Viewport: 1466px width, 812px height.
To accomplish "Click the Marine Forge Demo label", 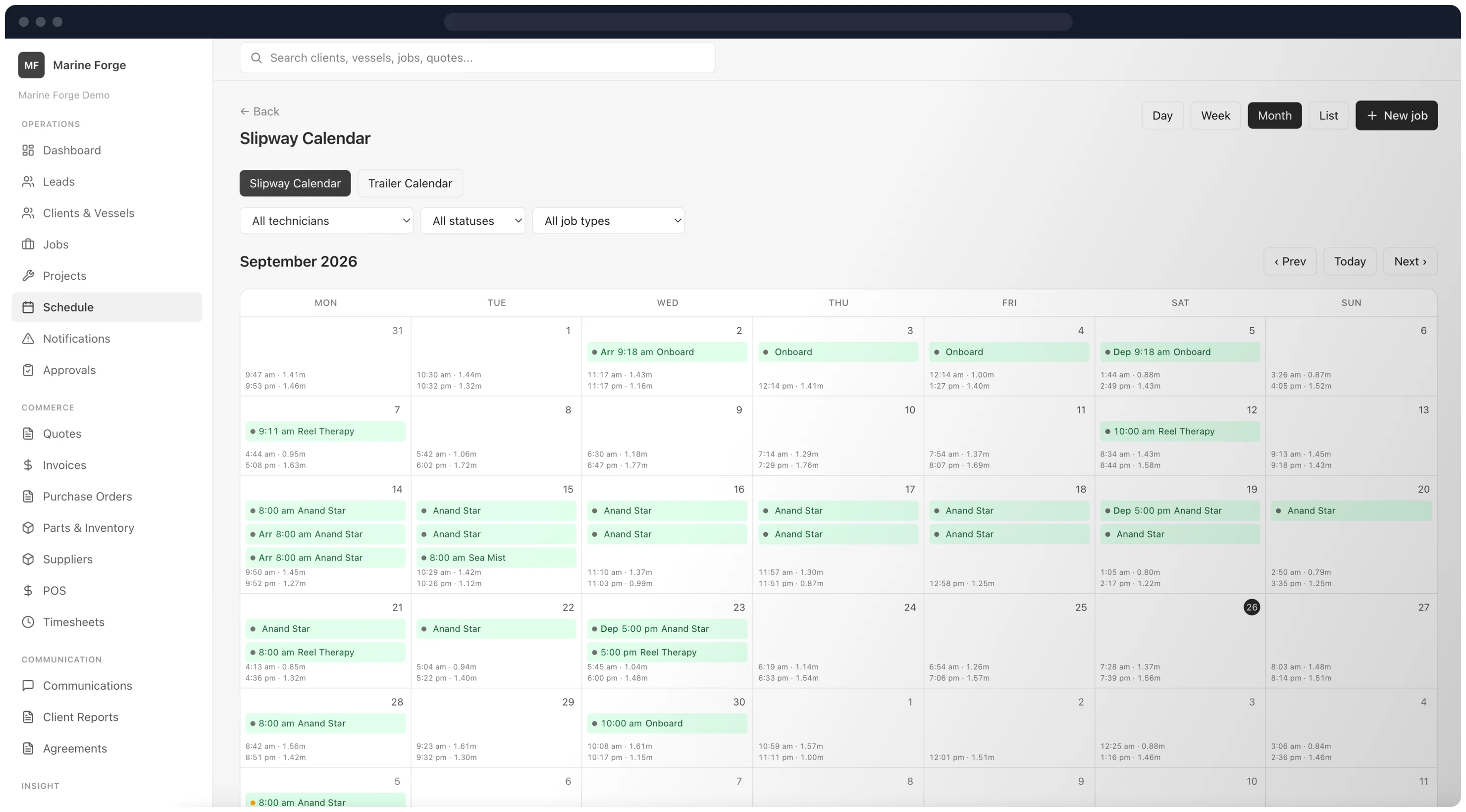I will [64, 95].
